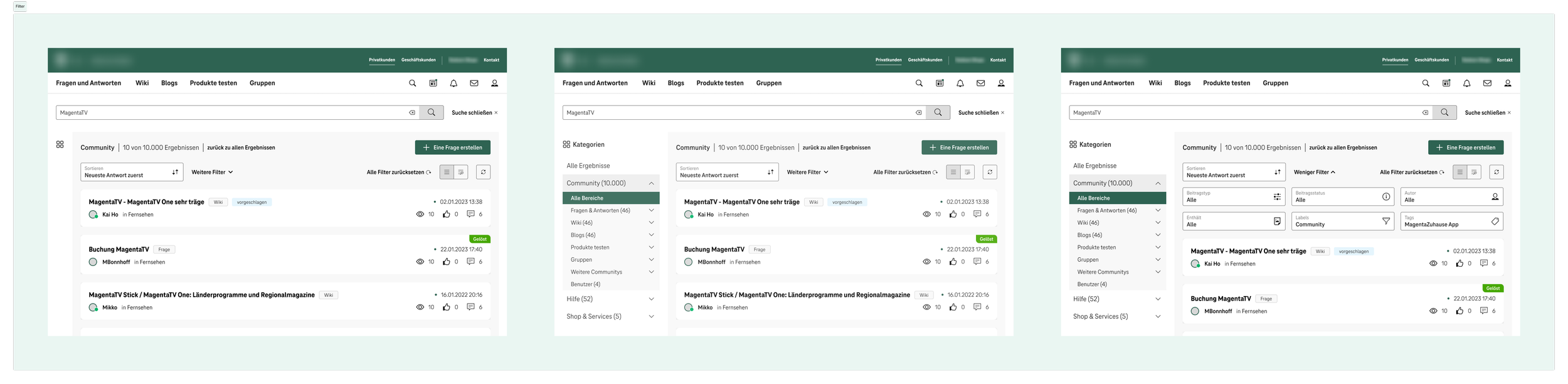Expand 'Weitere Filter' in first screen

pos(212,172)
